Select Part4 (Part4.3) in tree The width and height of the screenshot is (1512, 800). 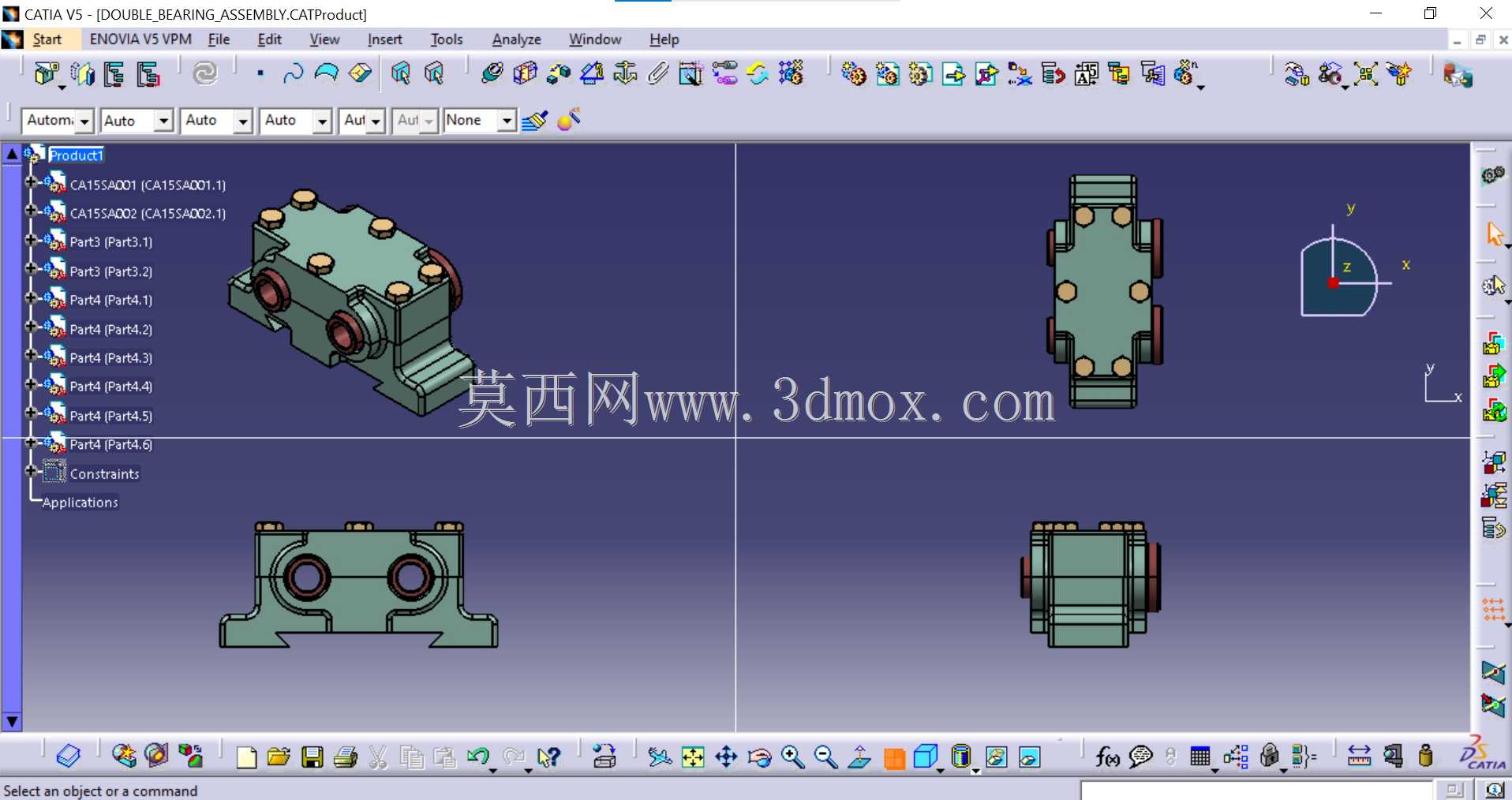[x=111, y=358]
